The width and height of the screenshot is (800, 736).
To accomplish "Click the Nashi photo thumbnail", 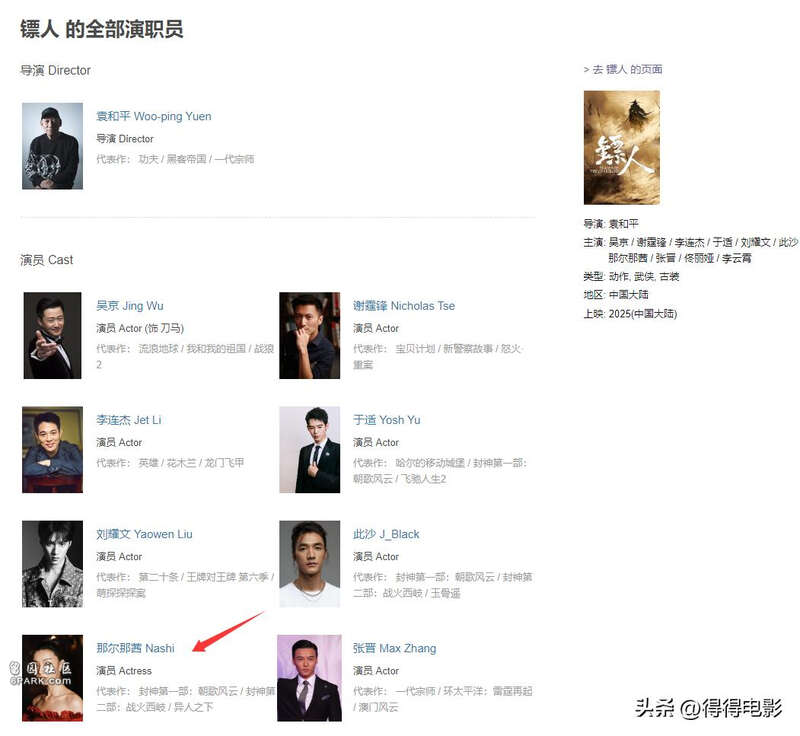I will (53, 678).
